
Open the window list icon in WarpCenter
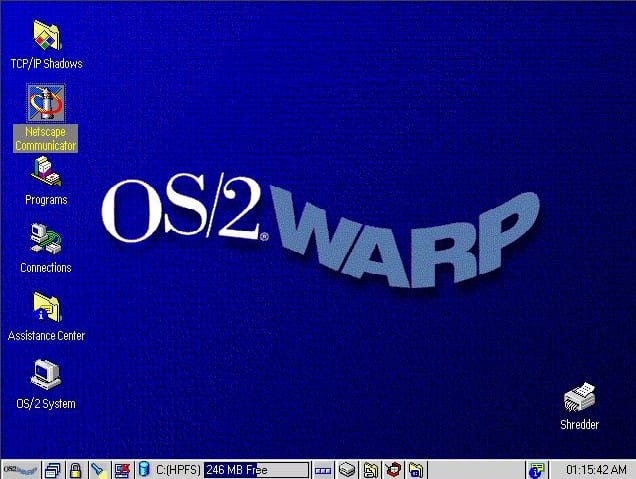pyautogui.click(x=53, y=470)
